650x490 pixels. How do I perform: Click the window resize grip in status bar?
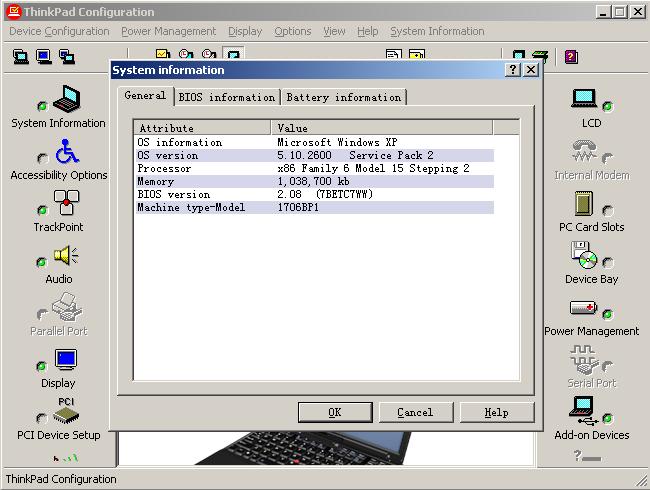(x=642, y=481)
